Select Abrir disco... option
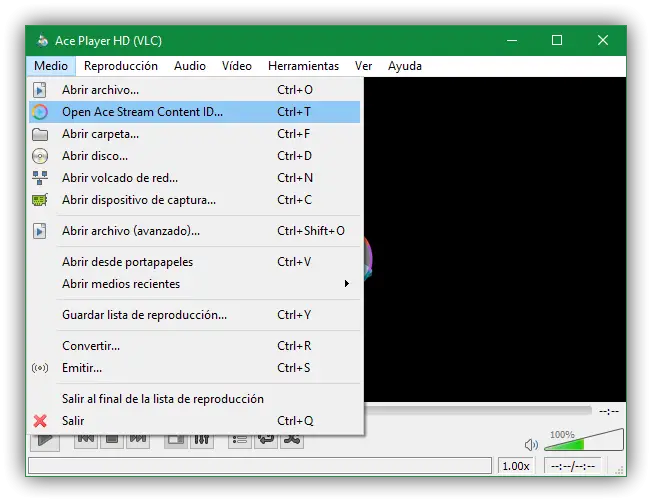 tap(195, 156)
